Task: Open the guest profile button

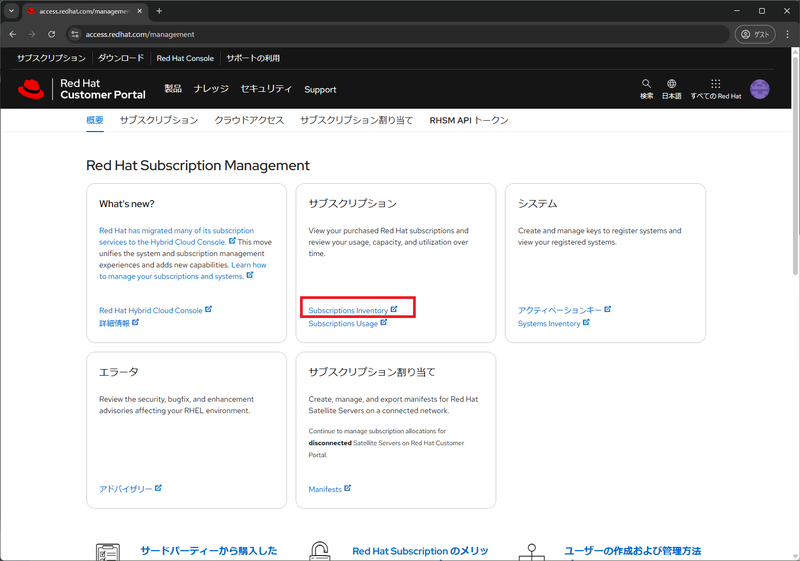Action: (x=755, y=34)
